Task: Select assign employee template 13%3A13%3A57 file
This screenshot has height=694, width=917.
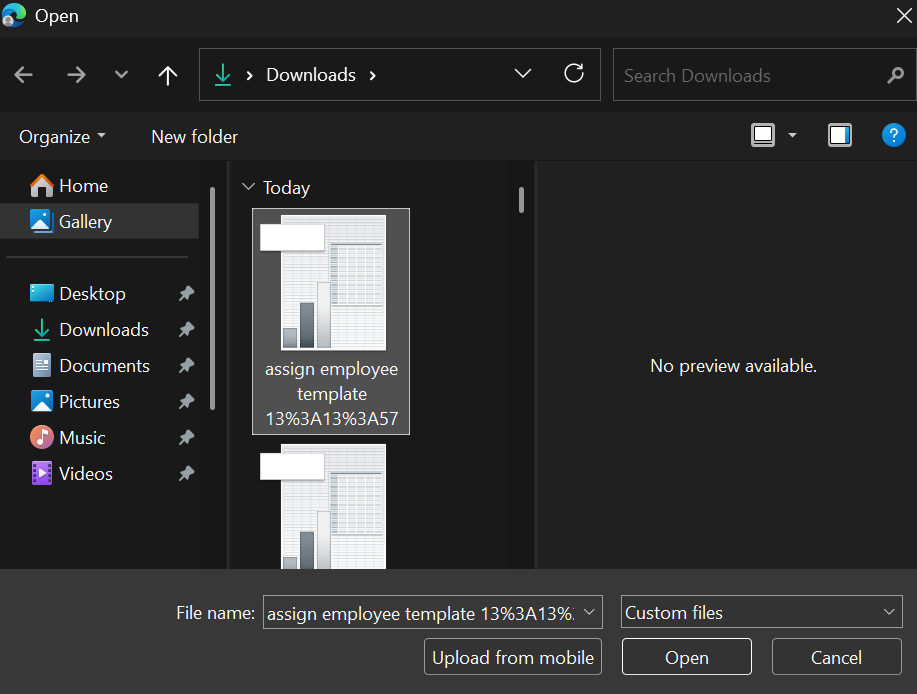Action: pos(331,322)
